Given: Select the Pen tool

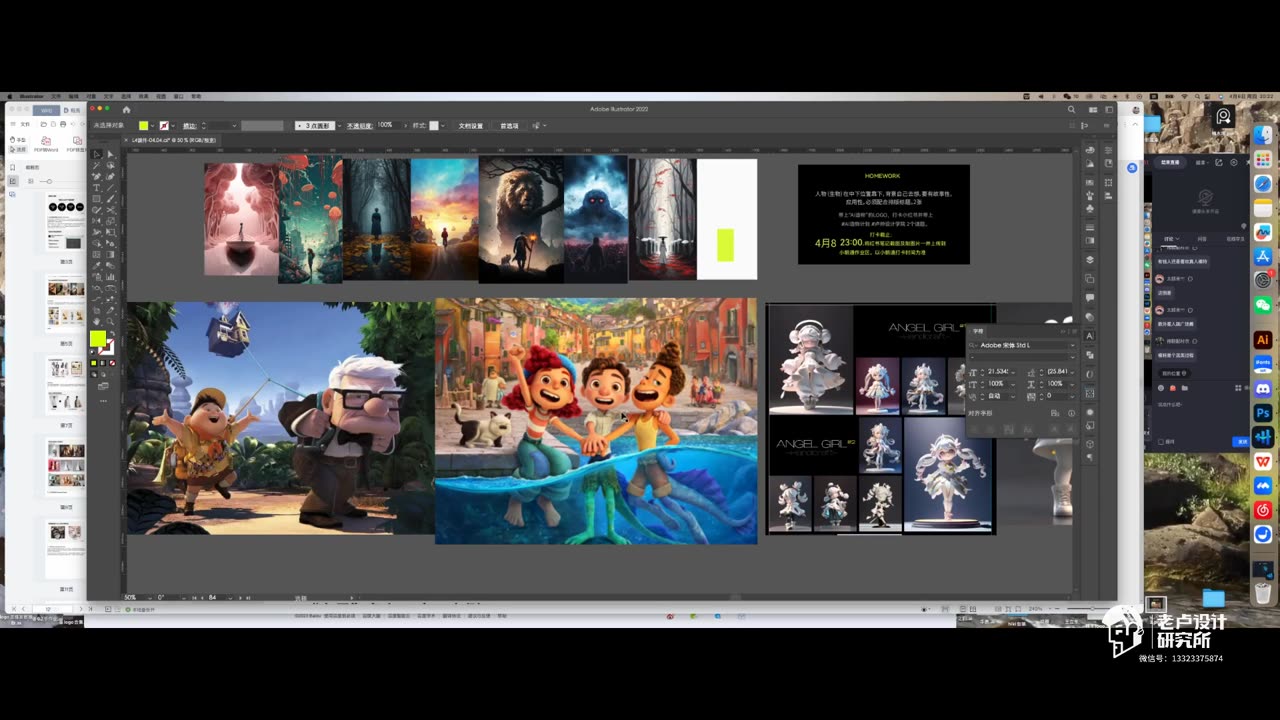Looking at the screenshot, I should 97,176.
